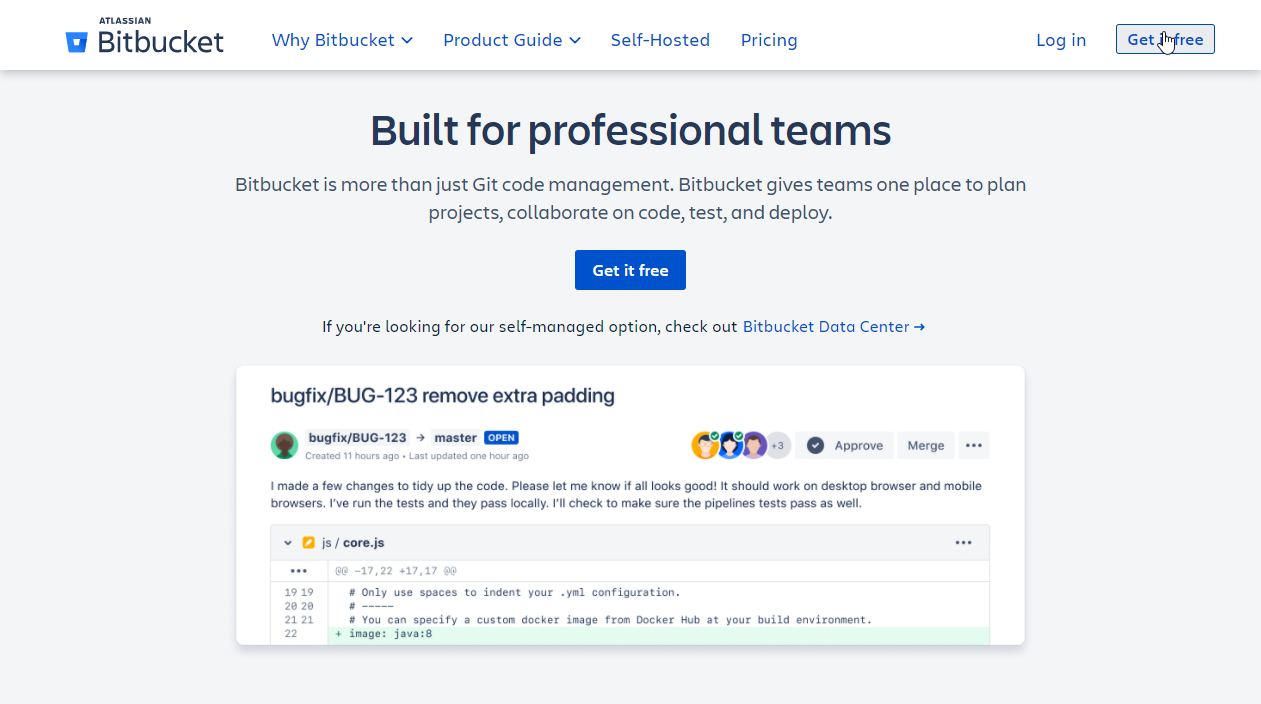Expand the Why Bitbucket dropdown menu
Image resolution: width=1261 pixels, height=704 pixels.
[342, 40]
